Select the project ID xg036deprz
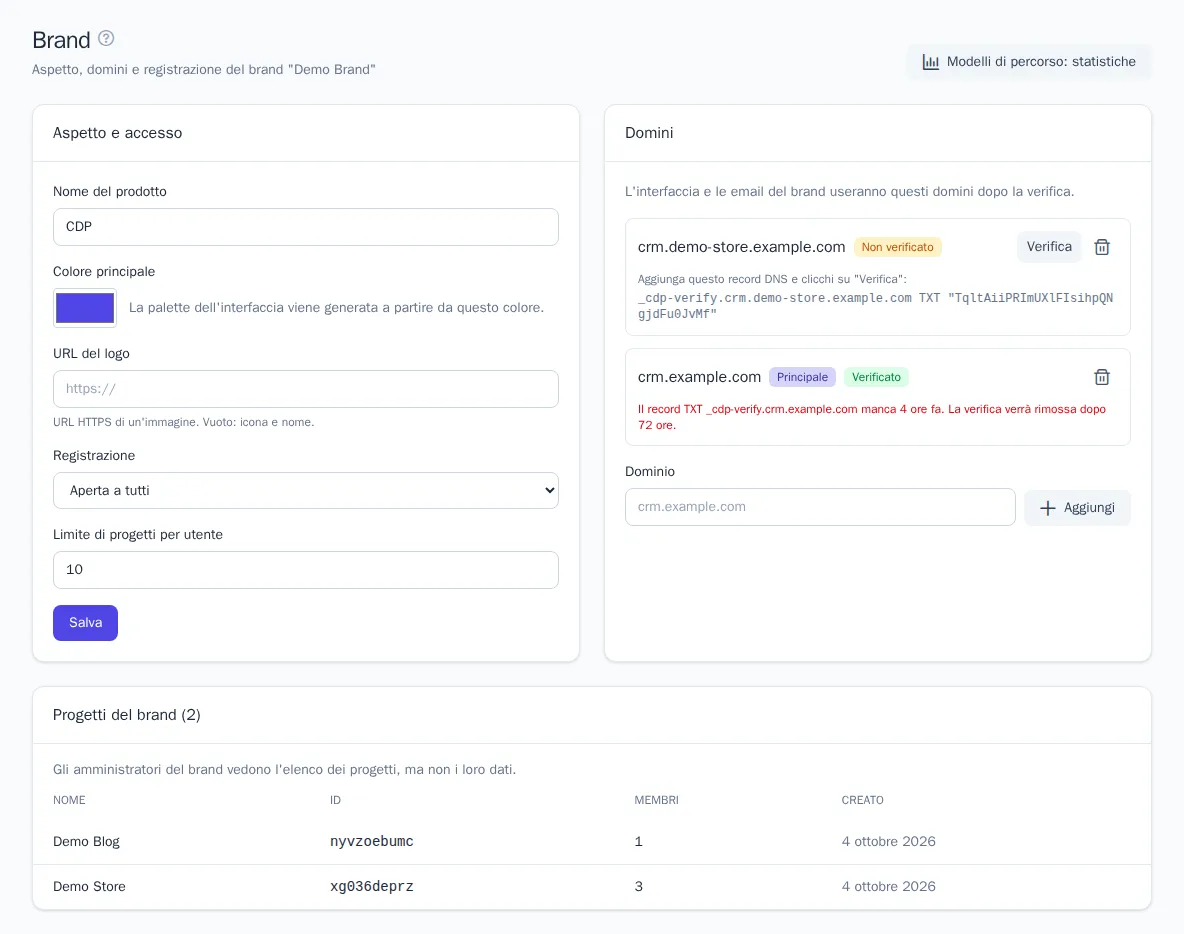This screenshot has height=934, width=1184. tap(372, 886)
